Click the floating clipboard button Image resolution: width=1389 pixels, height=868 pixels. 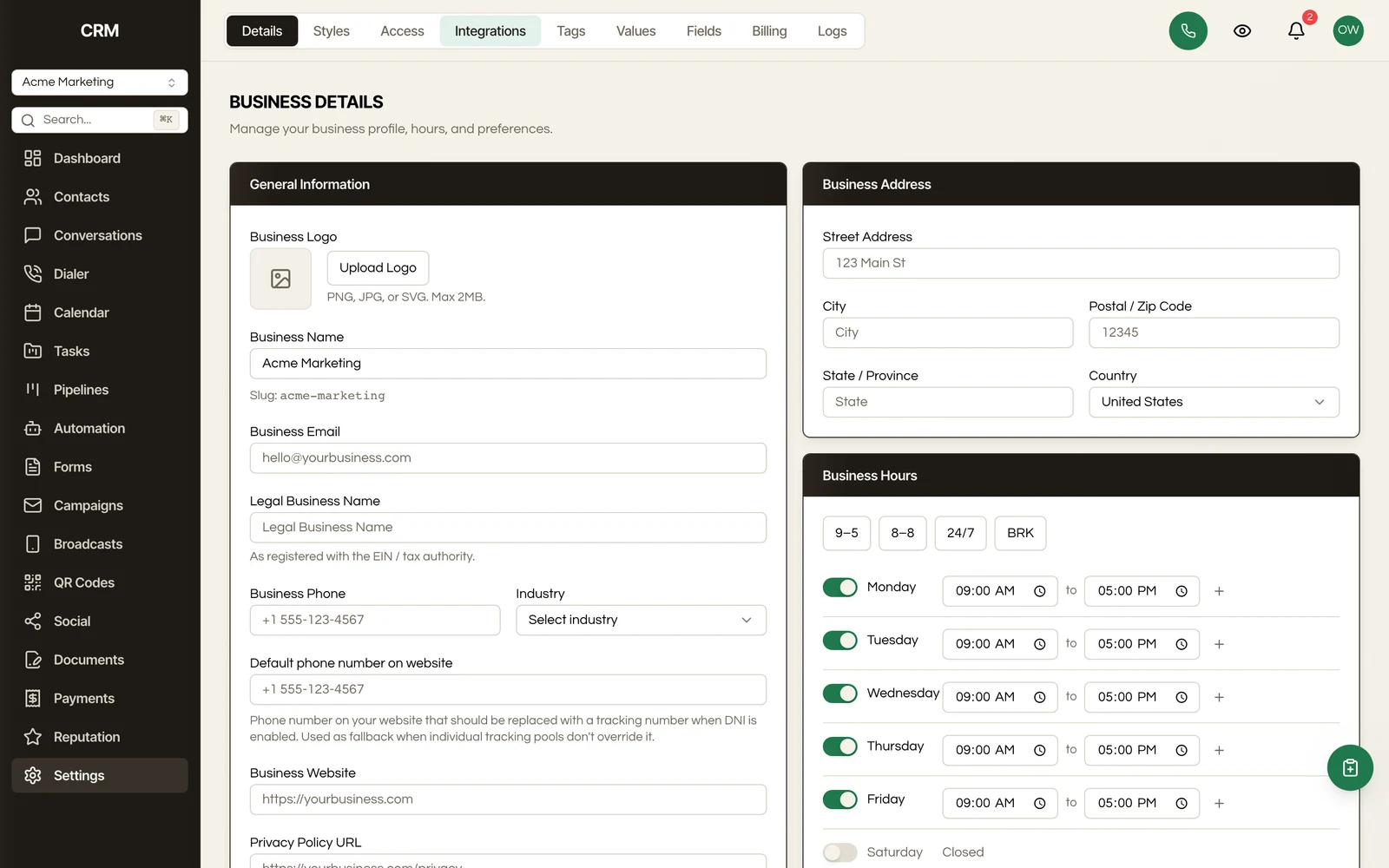pos(1350,767)
